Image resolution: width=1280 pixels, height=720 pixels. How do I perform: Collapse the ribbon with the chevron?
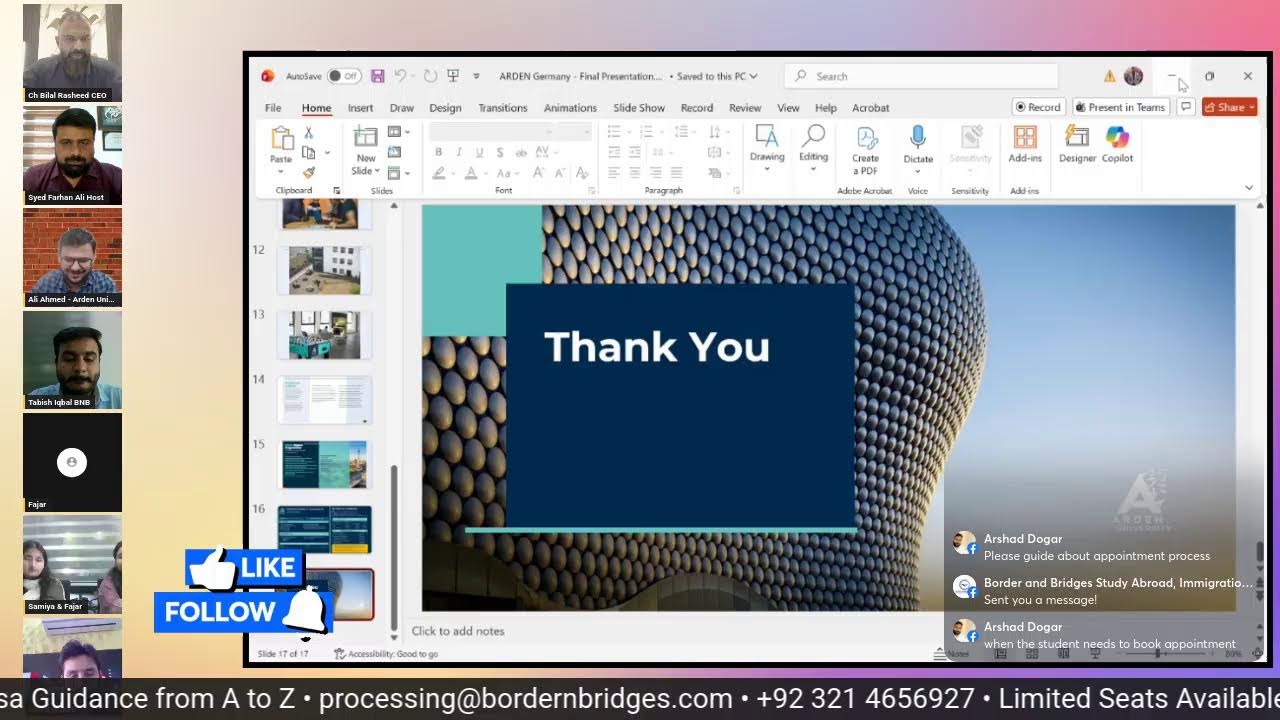[x=1248, y=188]
